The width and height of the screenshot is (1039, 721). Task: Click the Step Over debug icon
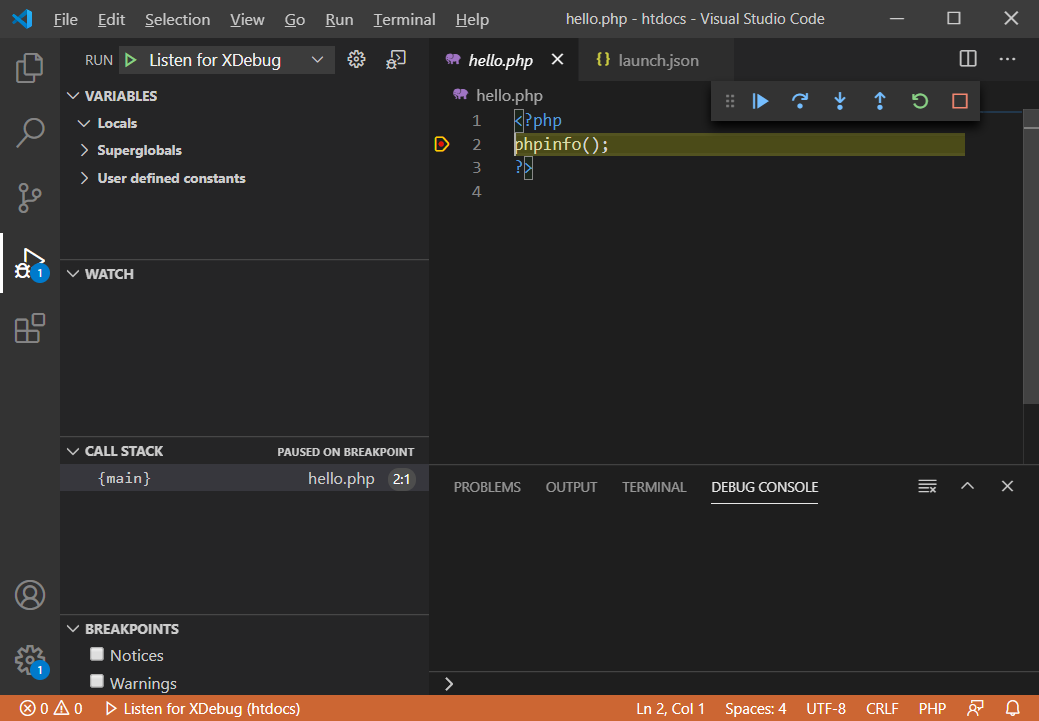tap(800, 101)
